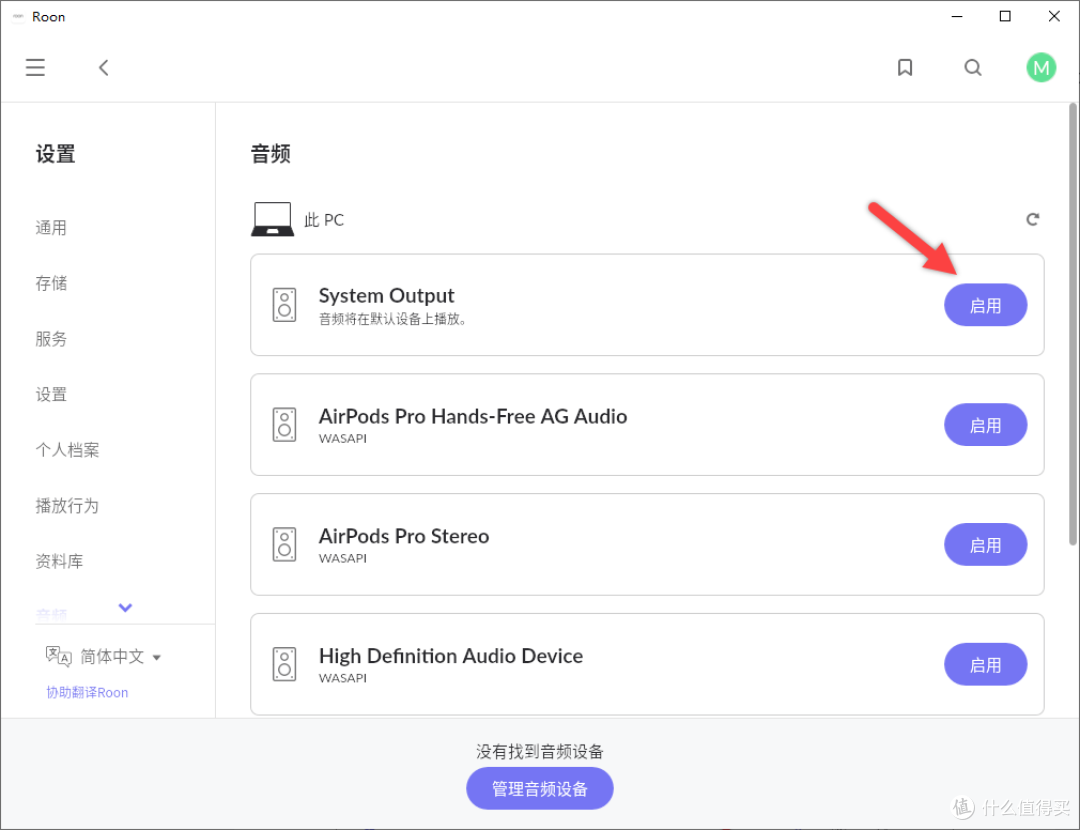Viewport: 1080px width, 830px height.
Task: Click the AirPods Pro Stereo speaker icon
Action: (x=285, y=545)
